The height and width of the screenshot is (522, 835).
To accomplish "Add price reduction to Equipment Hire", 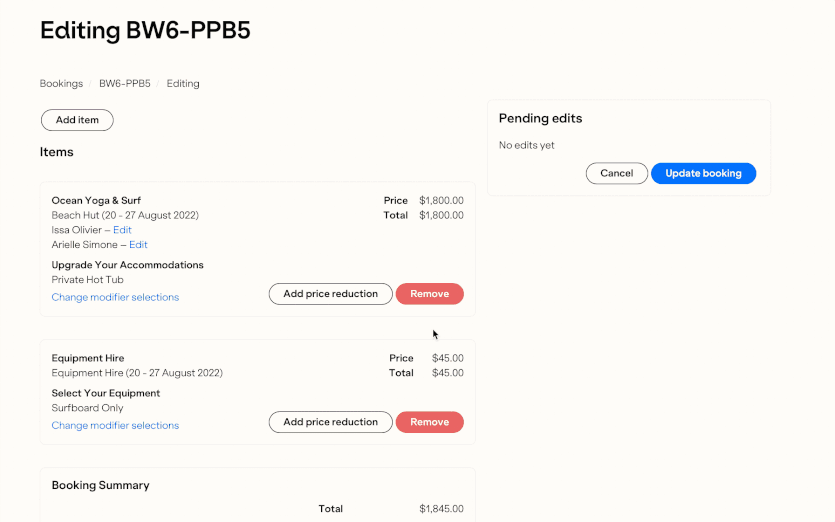I will (330, 422).
